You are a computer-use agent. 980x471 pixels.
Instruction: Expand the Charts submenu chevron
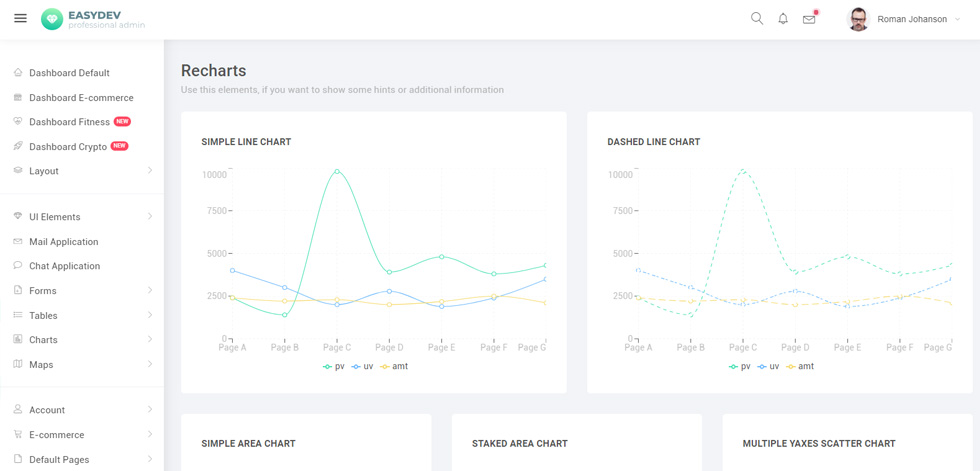pos(150,339)
